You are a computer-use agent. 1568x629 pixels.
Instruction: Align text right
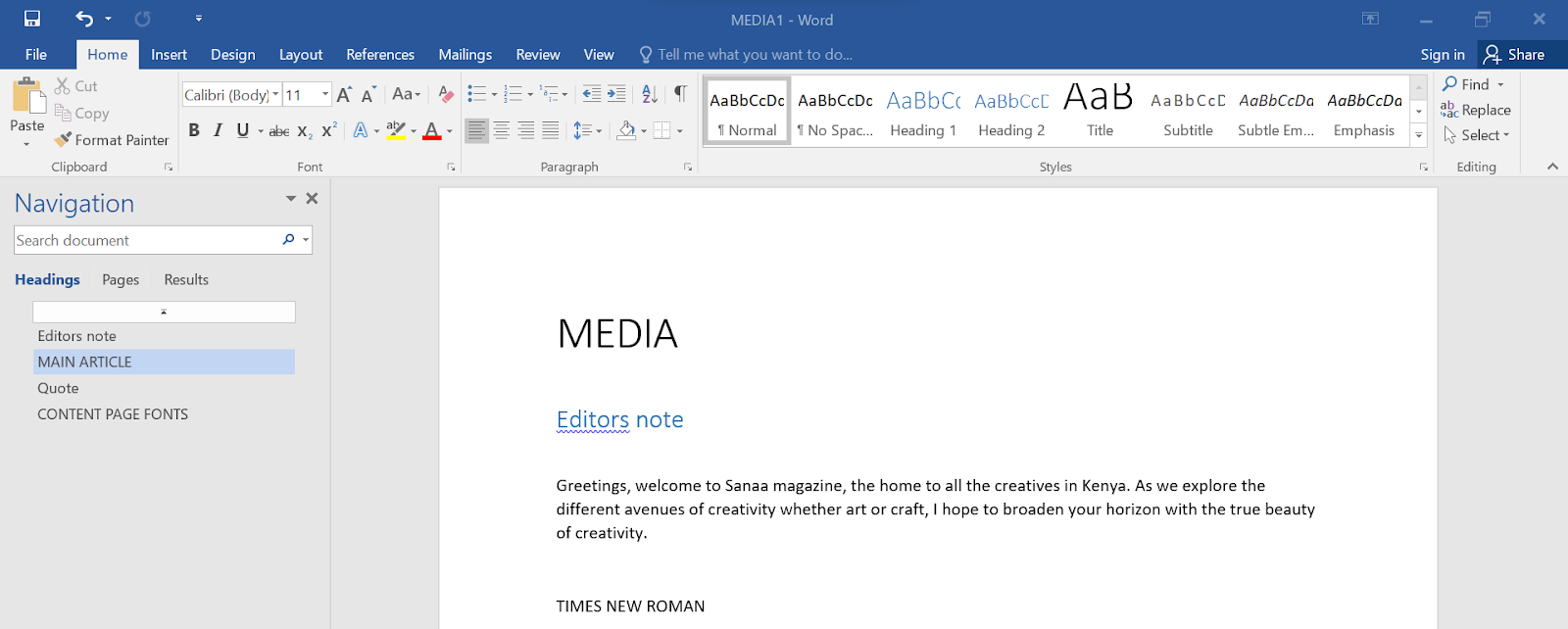pyautogui.click(x=526, y=130)
